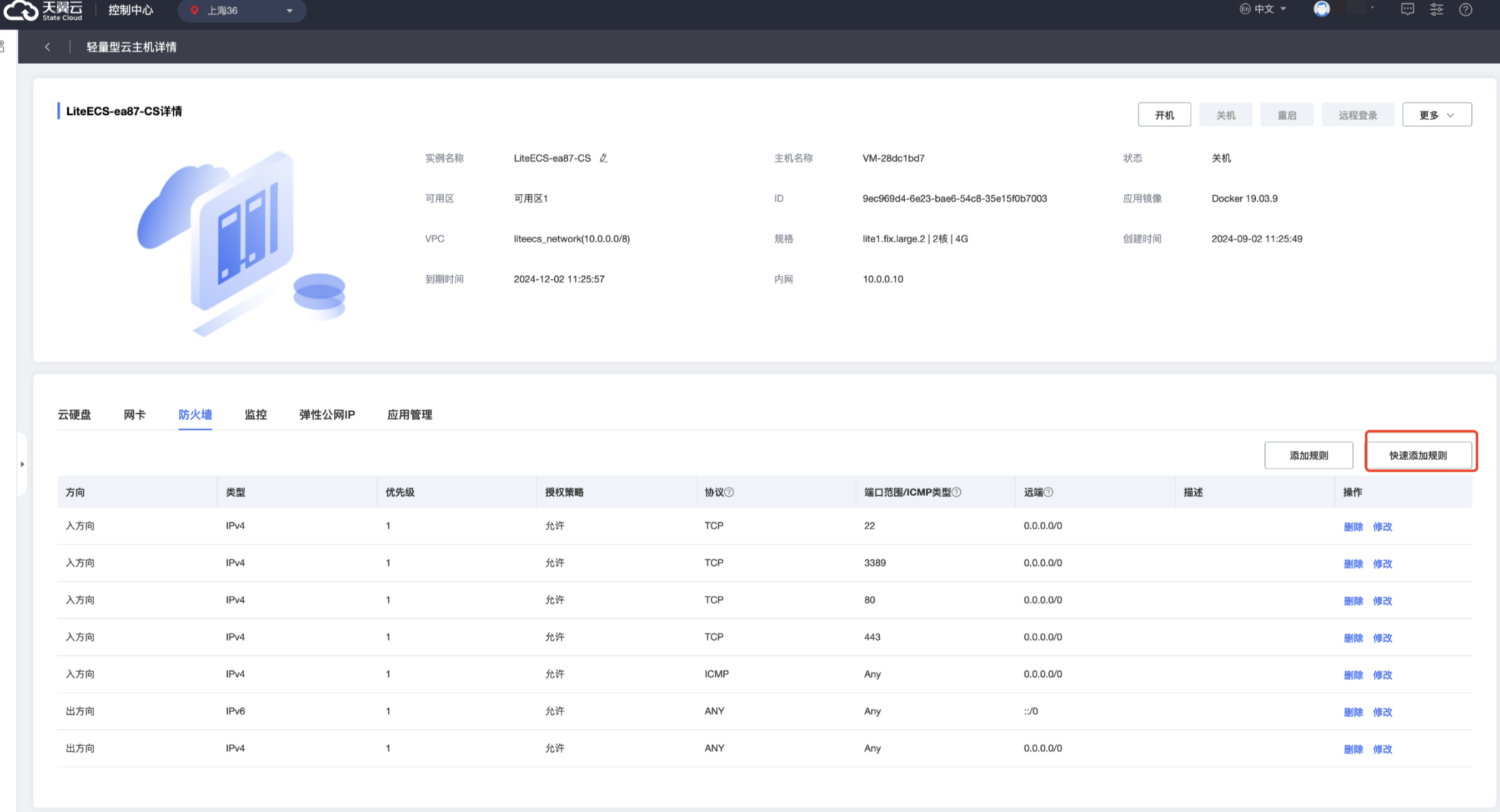The image size is (1500, 812).
Task: Switch to the 监控 tab
Action: 255,414
